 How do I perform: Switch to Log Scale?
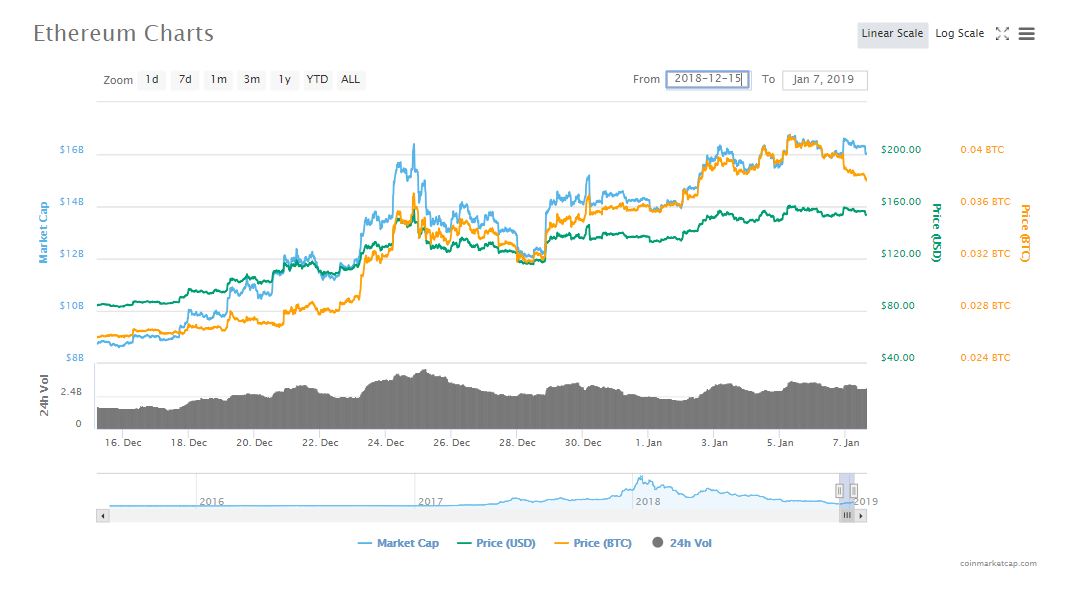pos(959,33)
